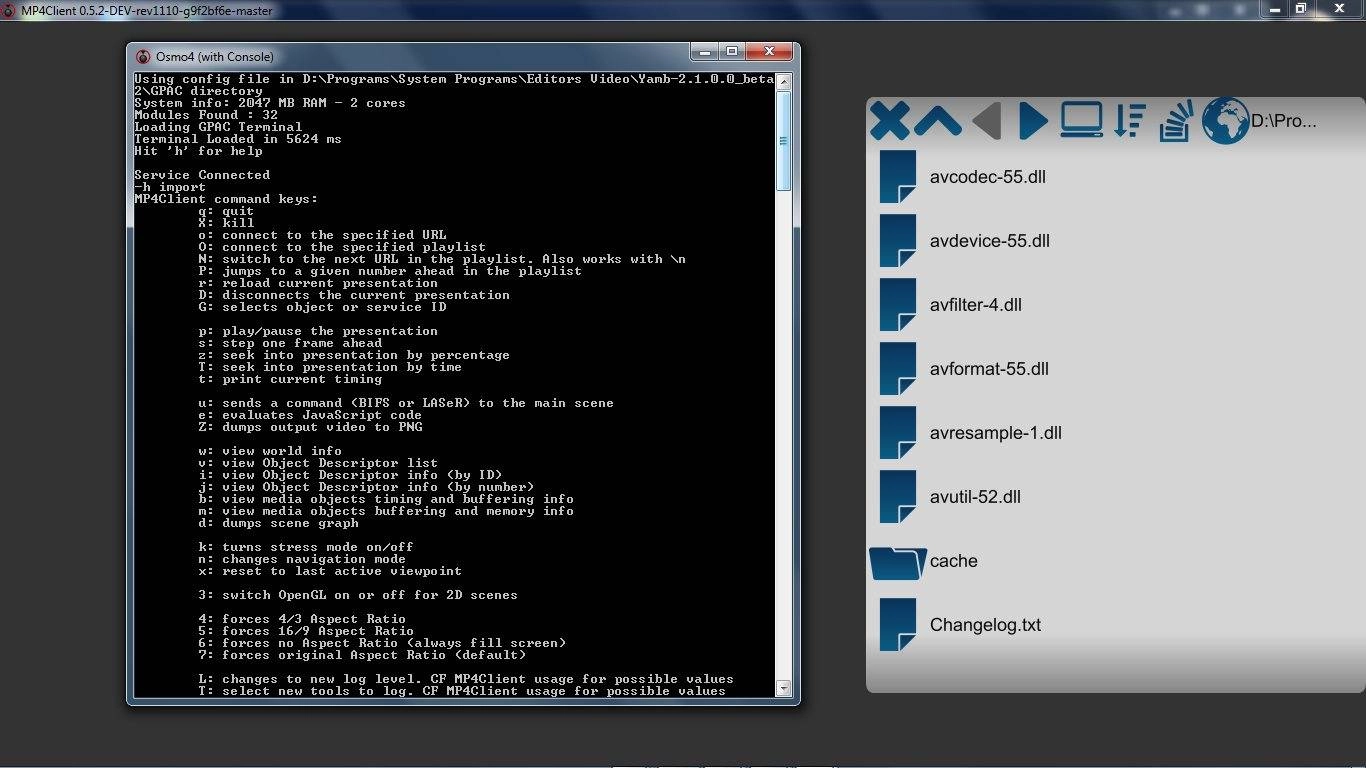The width and height of the screenshot is (1366, 768).
Task: Open the stacked-files history icon
Action: [x=1177, y=121]
